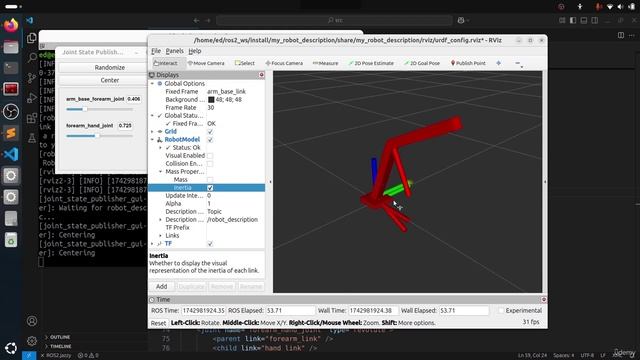Launch Sublime Text from the dock

[11, 133]
